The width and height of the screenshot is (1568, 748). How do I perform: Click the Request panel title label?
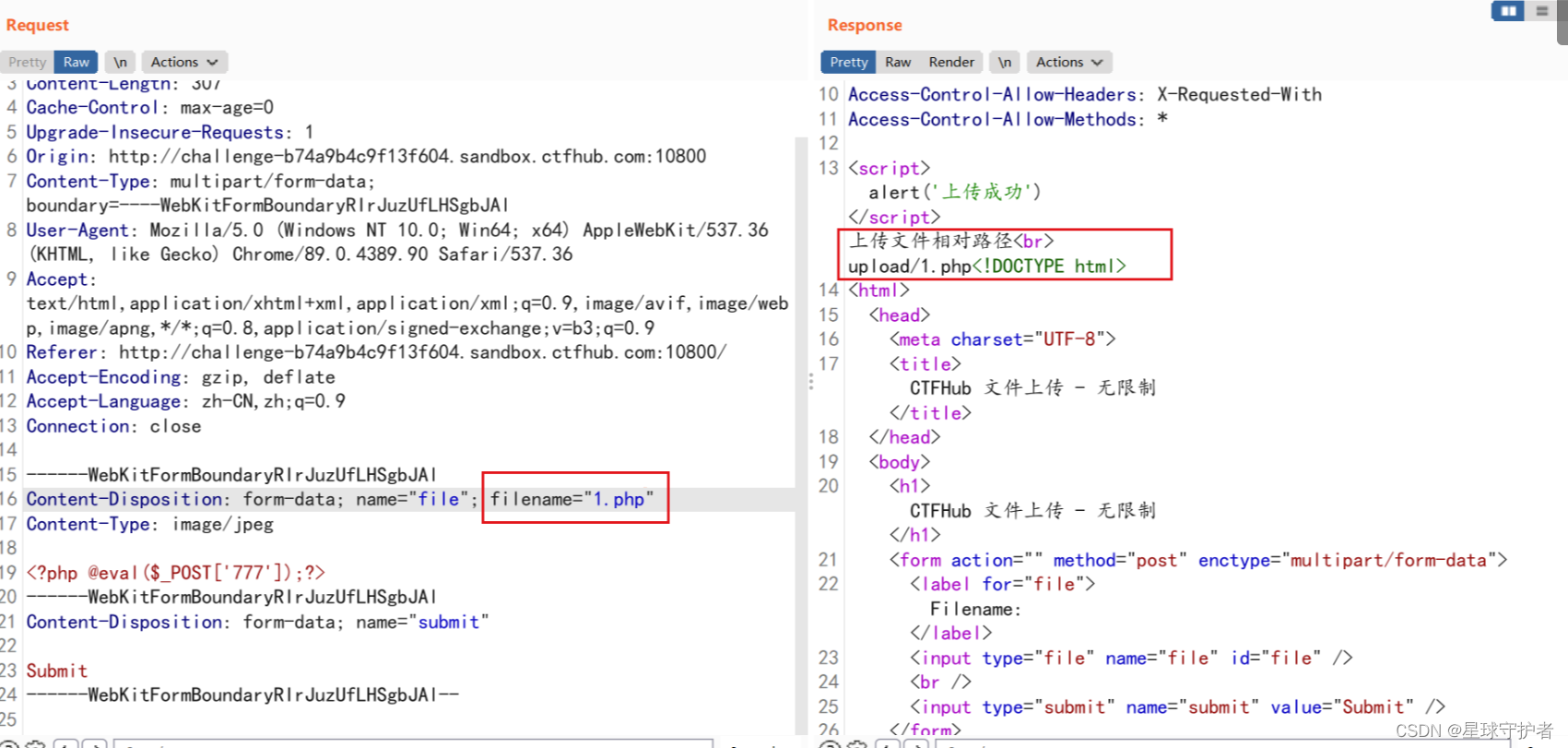[38, 25]
